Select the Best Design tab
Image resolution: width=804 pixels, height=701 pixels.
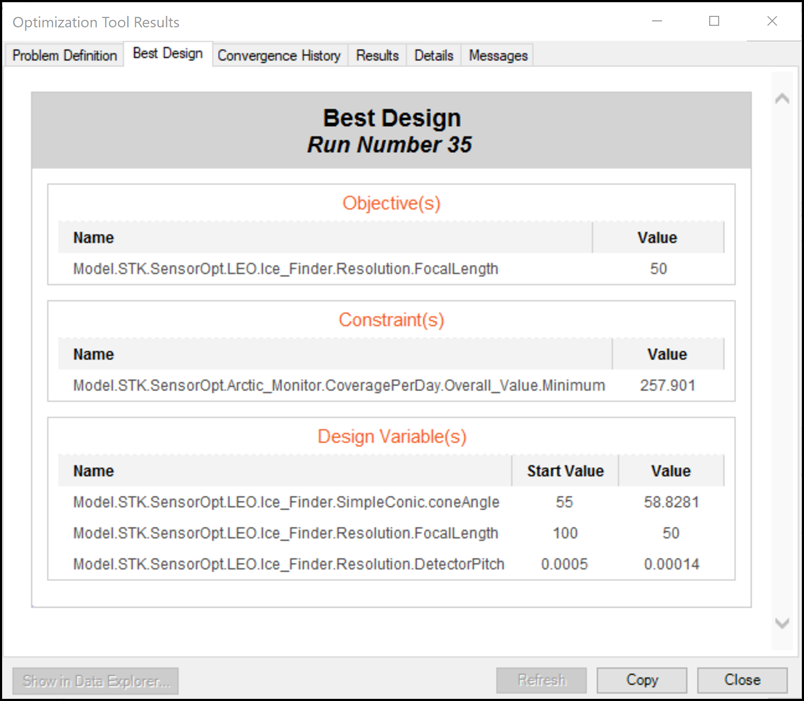(167, 54)
